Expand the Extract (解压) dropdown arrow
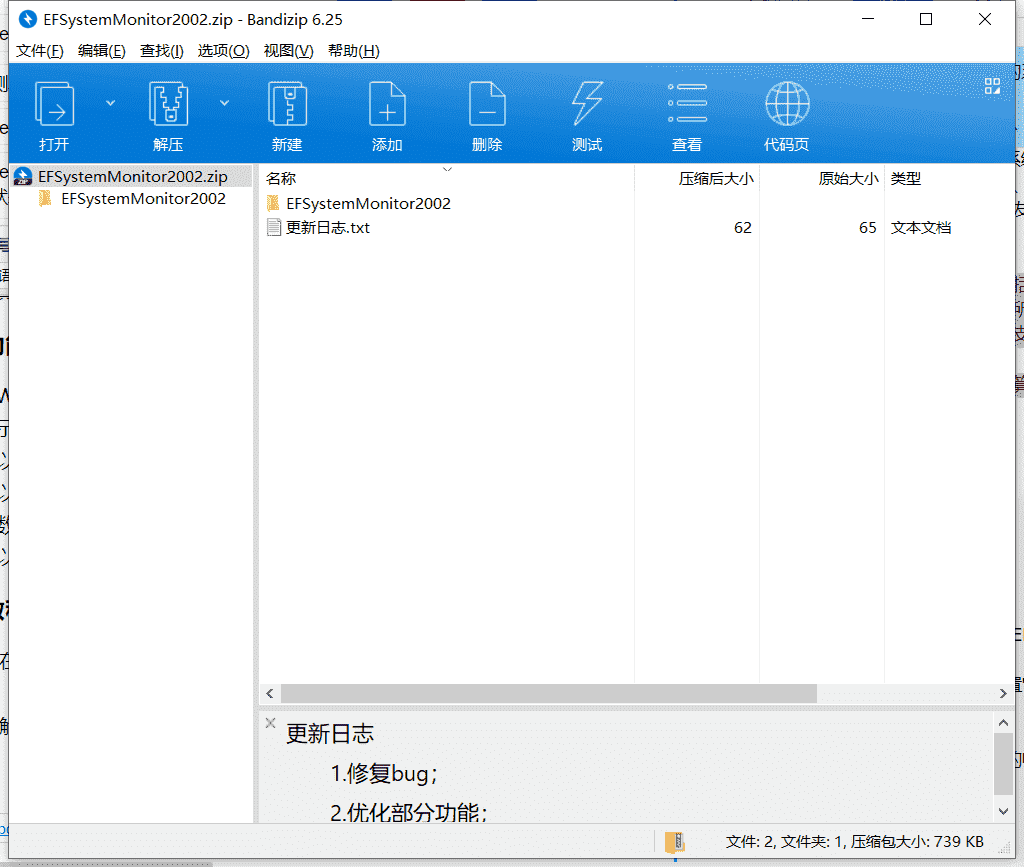Screen dimensions: 1024x867 (224, 103)
